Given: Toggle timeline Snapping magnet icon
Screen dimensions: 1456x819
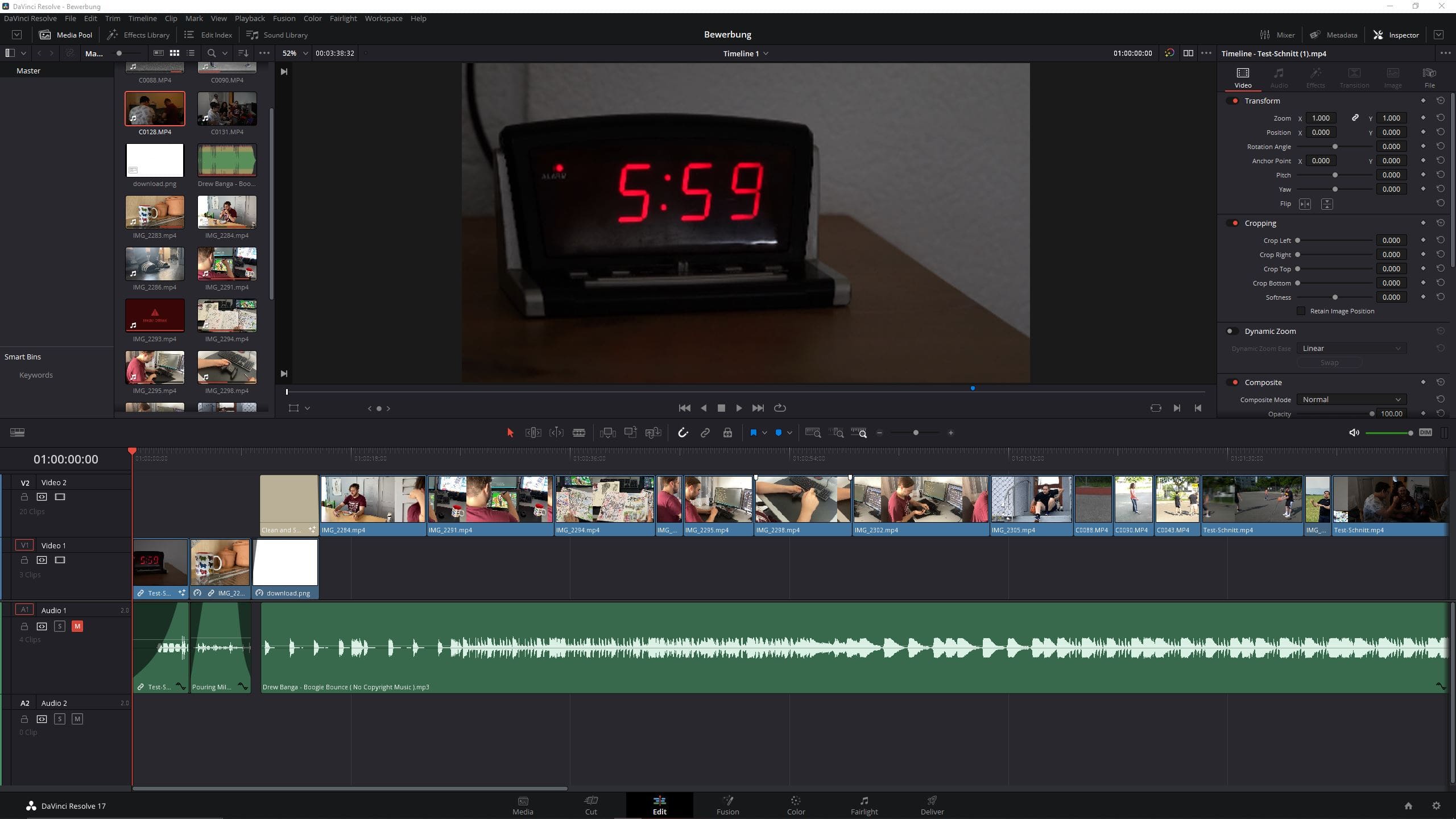Looking at the screenshot, I should (x=683, y=433).
